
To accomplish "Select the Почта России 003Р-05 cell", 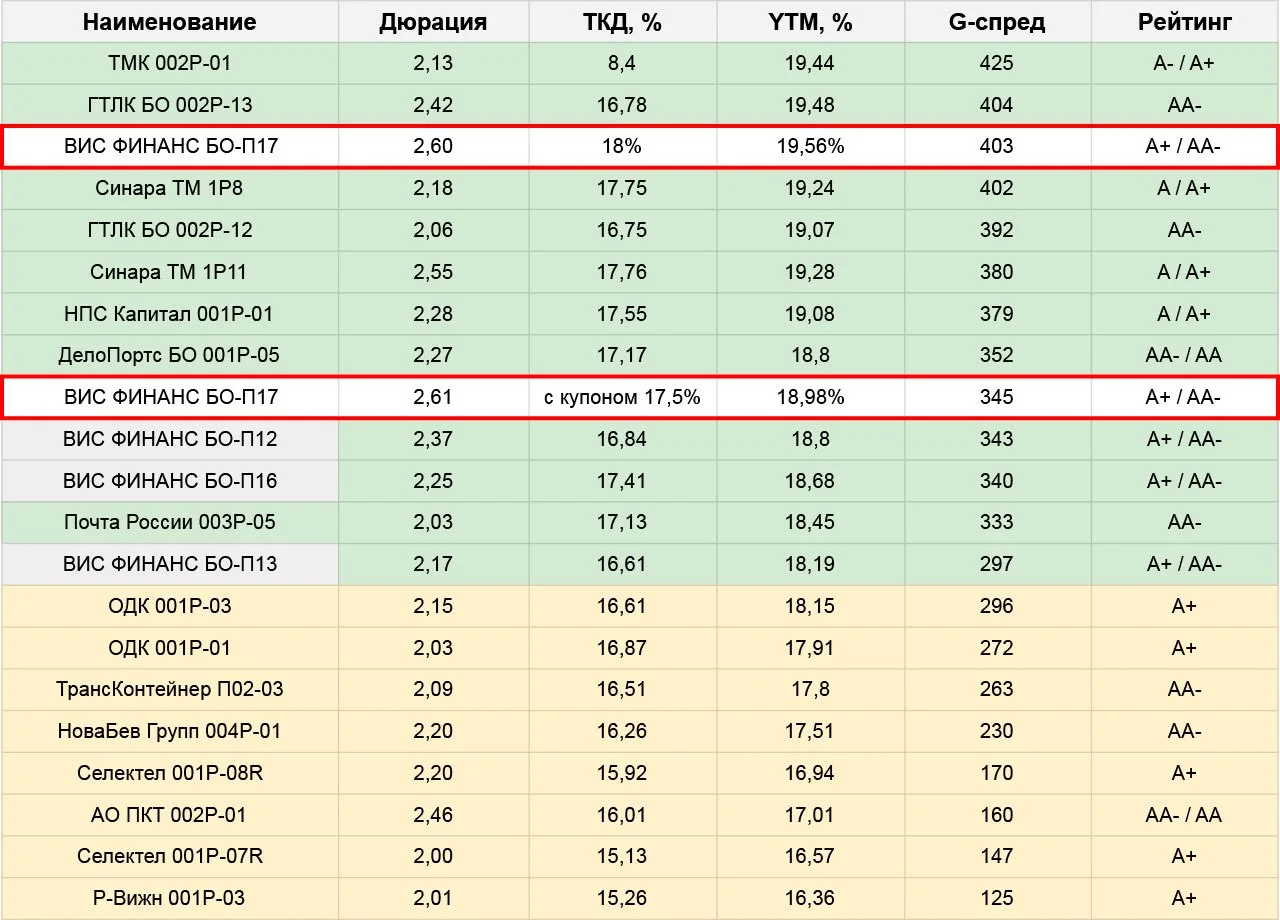I will [169, 522].
